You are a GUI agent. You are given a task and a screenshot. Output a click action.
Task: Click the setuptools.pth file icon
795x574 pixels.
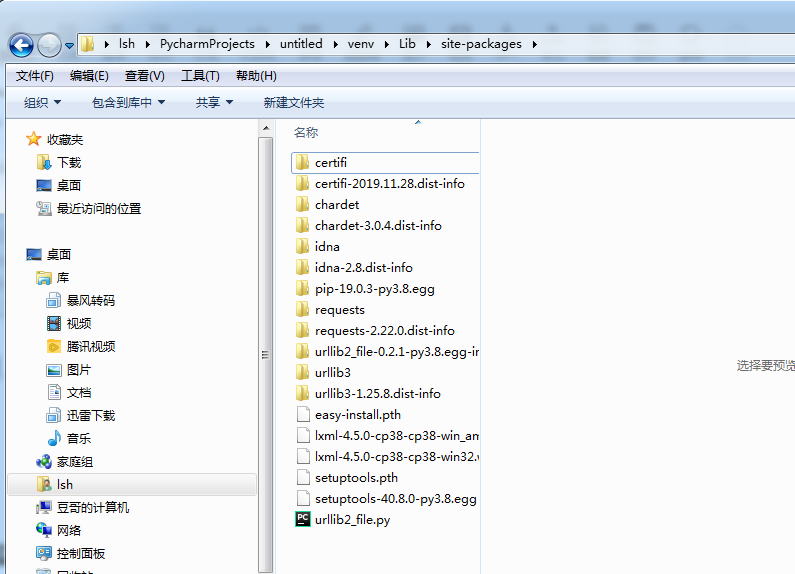point(303,478)
